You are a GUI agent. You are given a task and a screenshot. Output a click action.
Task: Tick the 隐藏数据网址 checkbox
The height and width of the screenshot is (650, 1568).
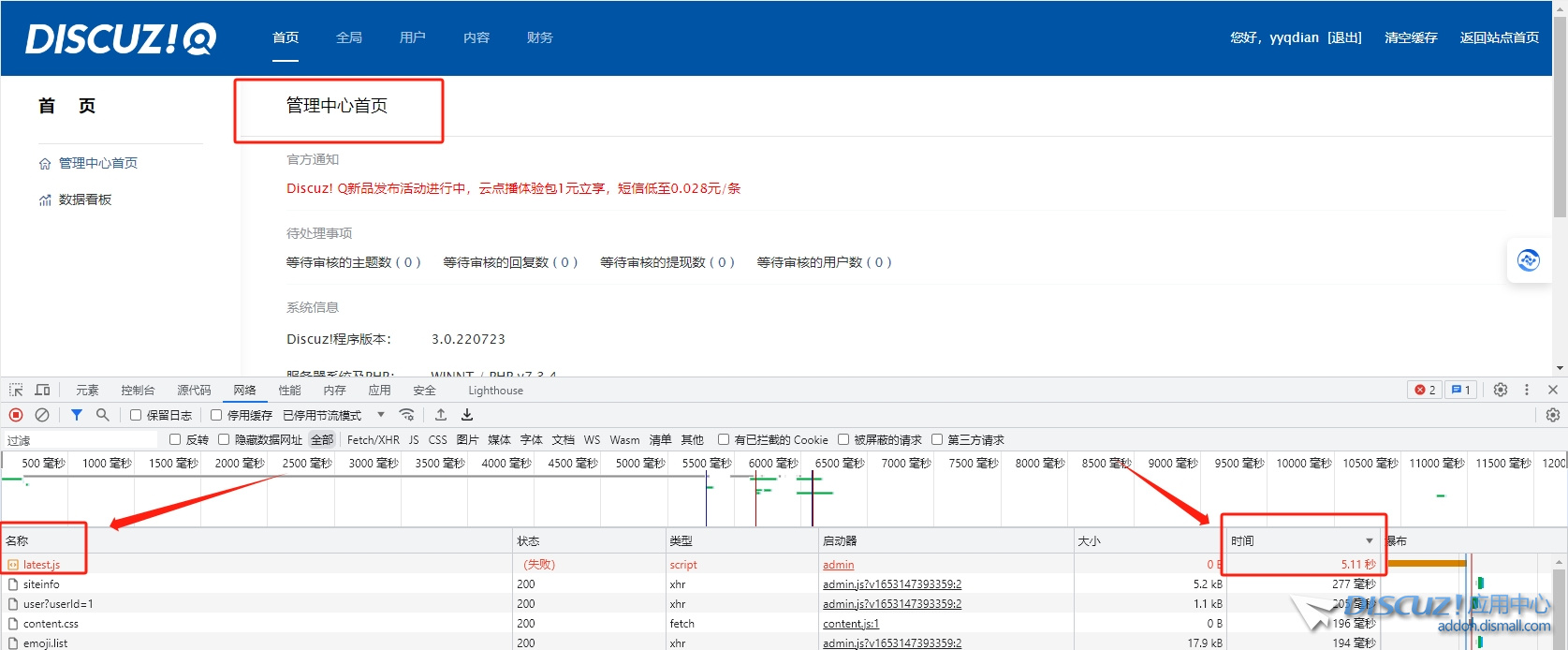click(x=224, y=439)
